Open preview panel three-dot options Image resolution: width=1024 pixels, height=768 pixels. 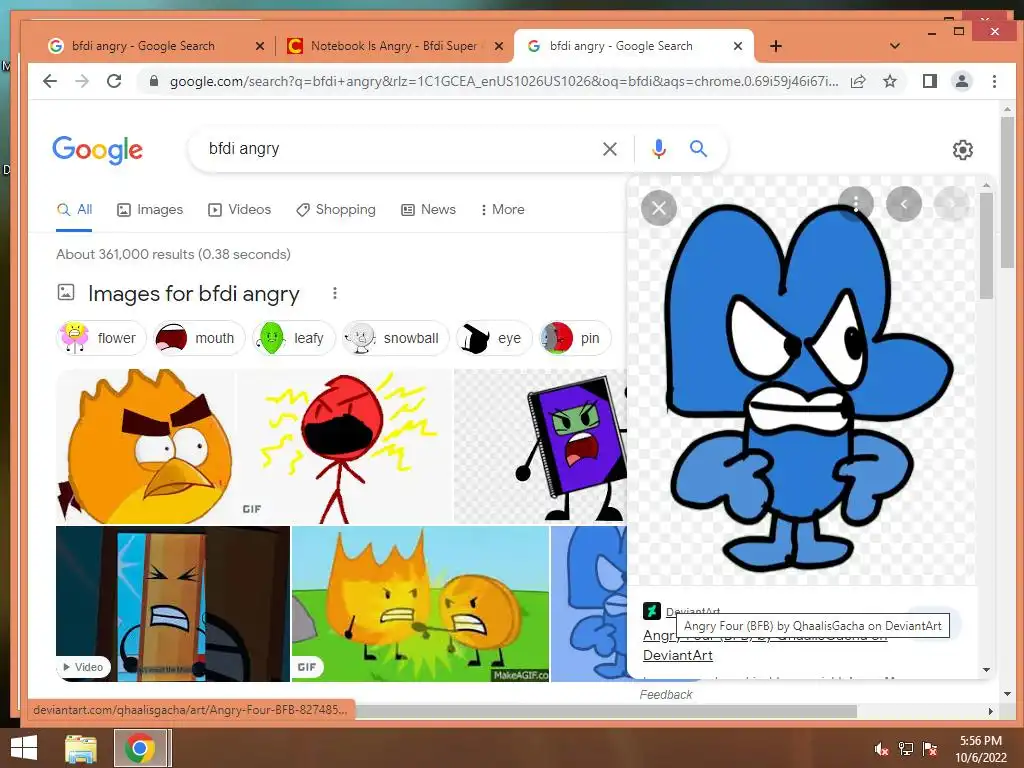[x=856, y=204]
